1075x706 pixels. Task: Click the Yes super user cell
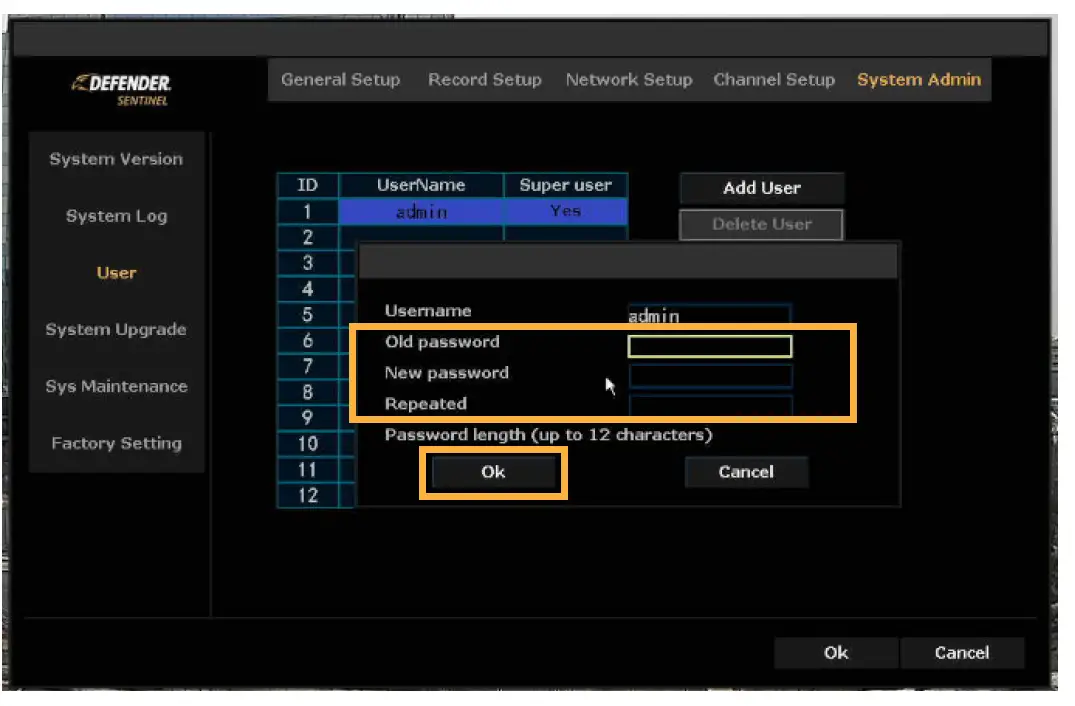tap(566, 211)
